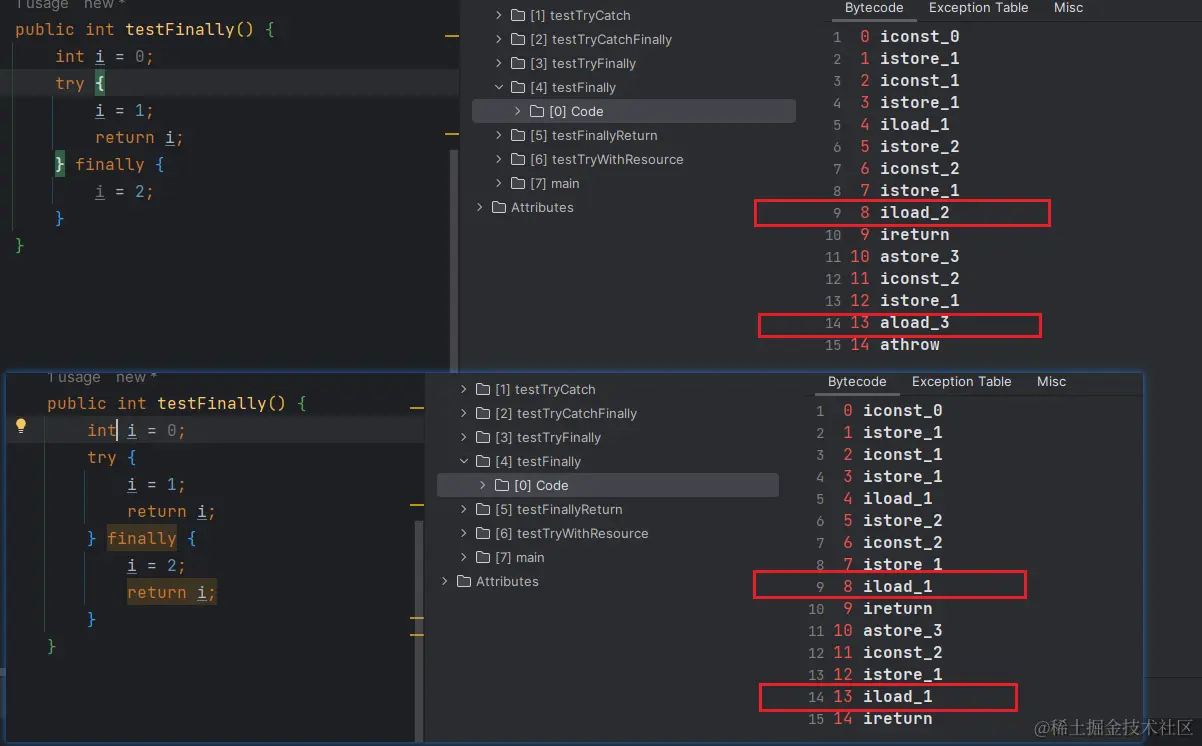Viewport: 1202px width, 746px height.
Task: Click the lower editor's vertical scrollbar
Action: coord(419,630)
